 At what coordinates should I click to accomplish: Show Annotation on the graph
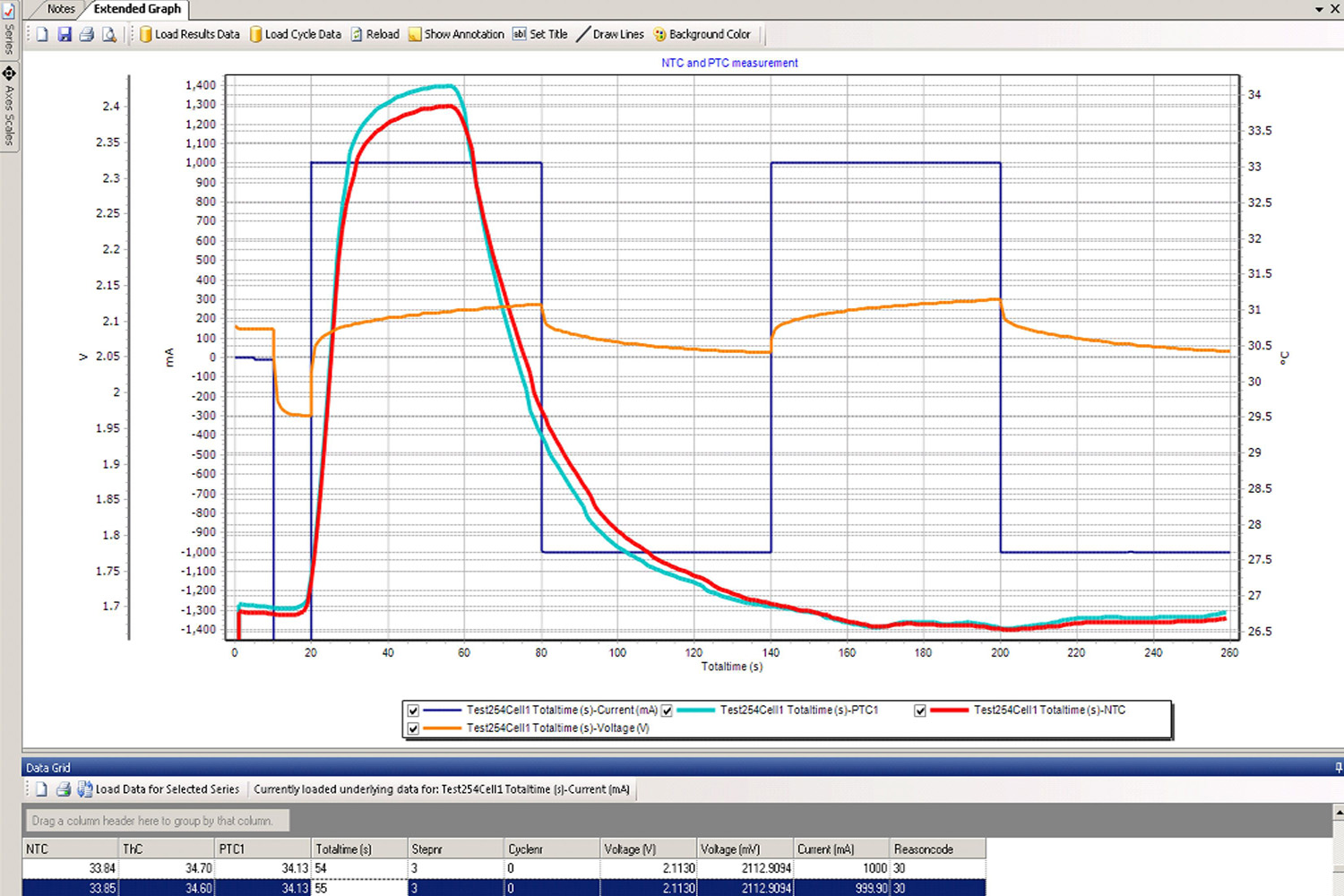(x=456, y=34)
